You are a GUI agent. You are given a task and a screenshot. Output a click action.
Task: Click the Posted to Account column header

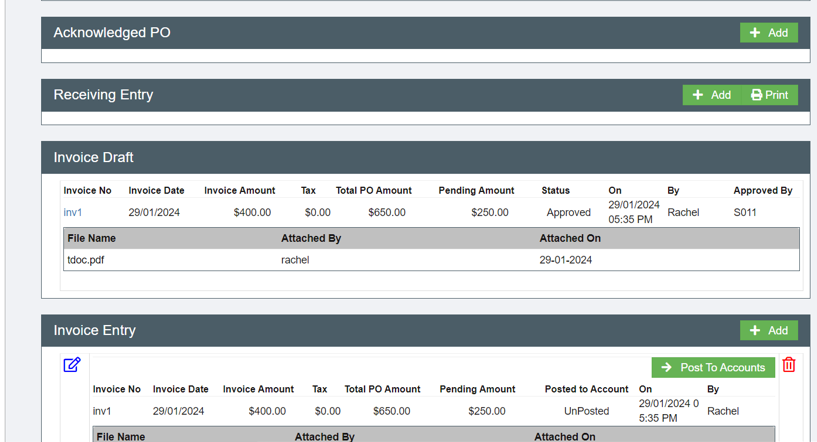(586, 389)
